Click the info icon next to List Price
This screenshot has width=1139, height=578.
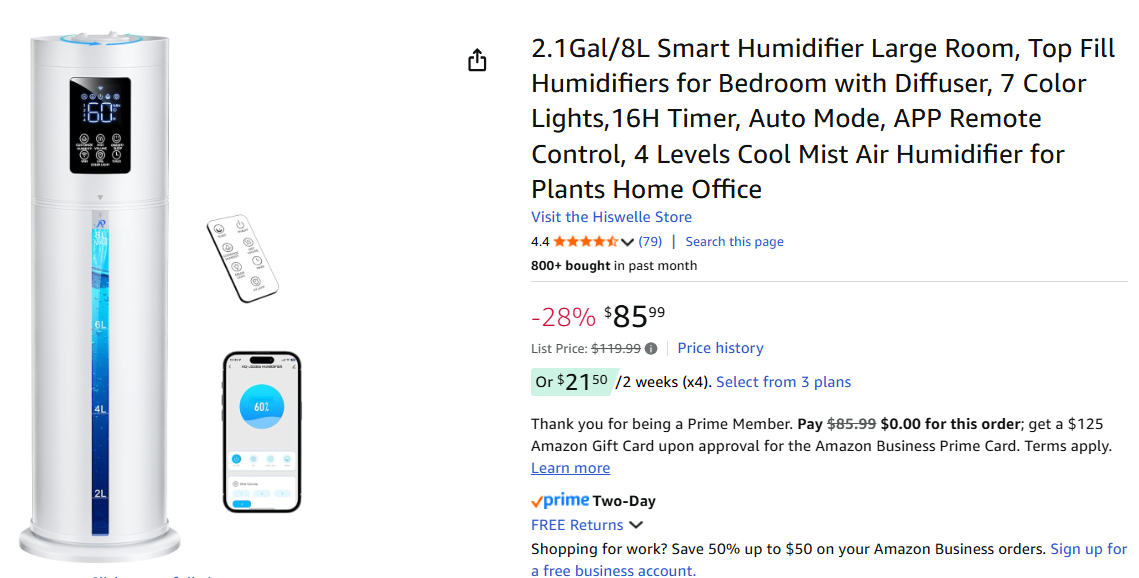point(651,349)
